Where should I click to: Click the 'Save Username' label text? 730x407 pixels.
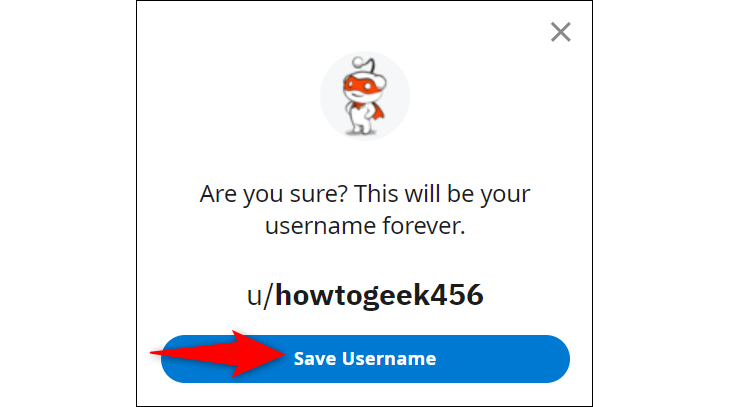coord(365,359)
